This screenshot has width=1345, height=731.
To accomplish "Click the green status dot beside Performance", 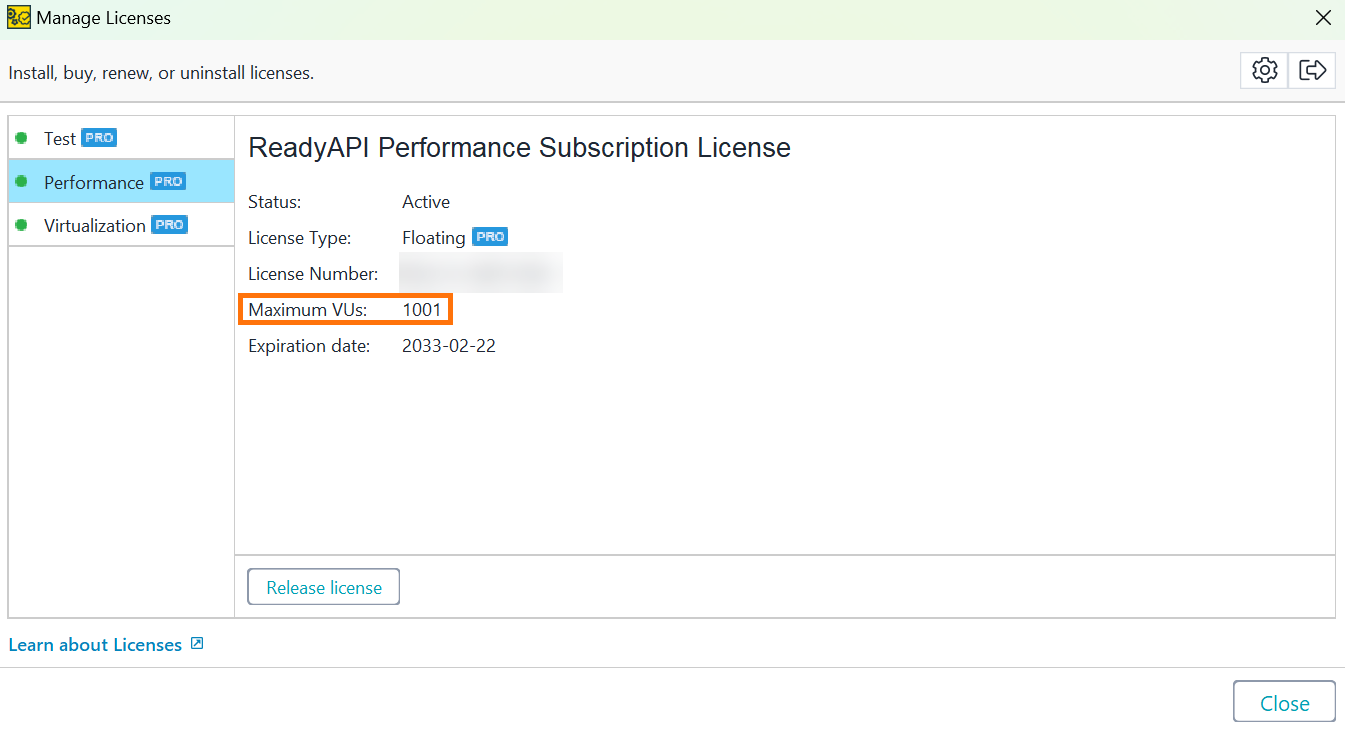I will [22, 182].
